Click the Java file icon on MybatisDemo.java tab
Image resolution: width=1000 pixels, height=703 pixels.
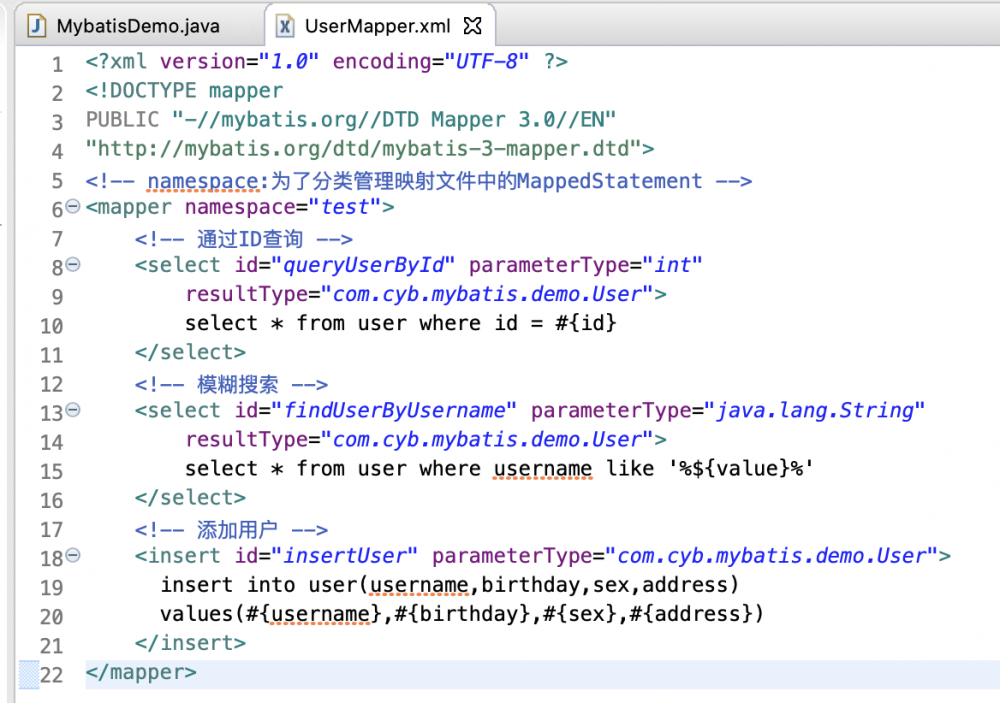(37, 26)
